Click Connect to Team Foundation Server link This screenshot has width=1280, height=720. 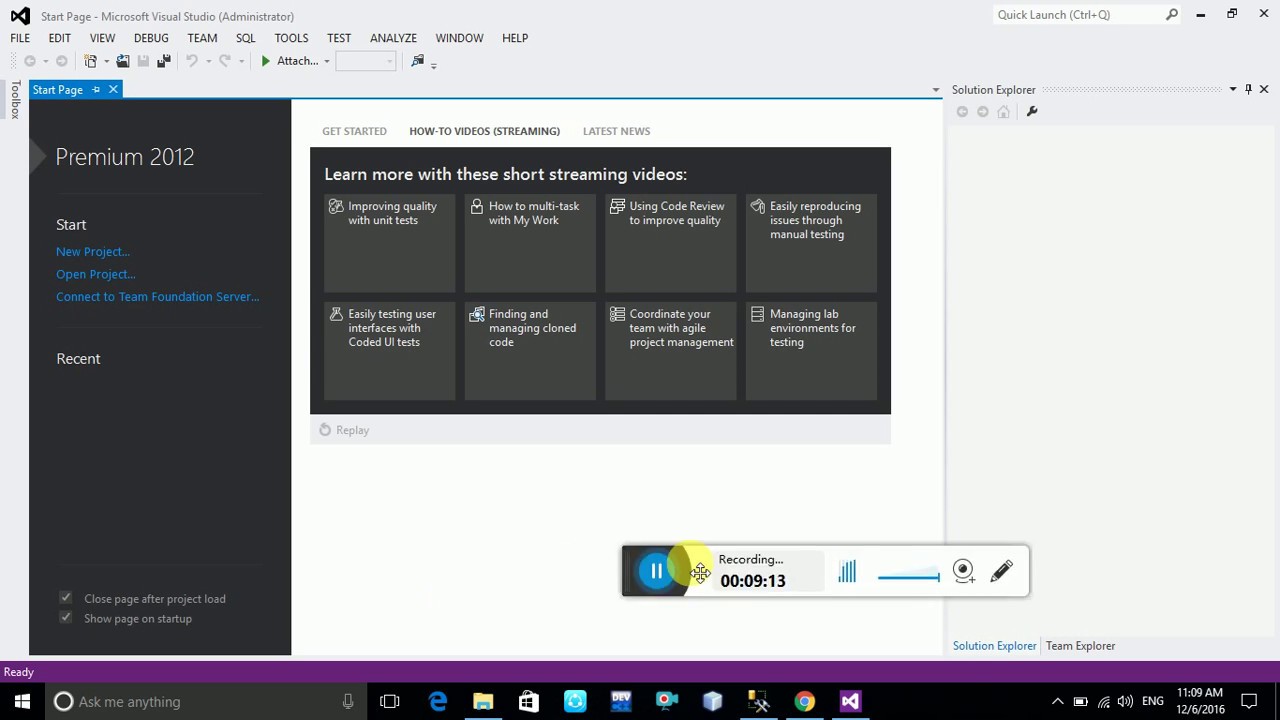pos(157,297)
